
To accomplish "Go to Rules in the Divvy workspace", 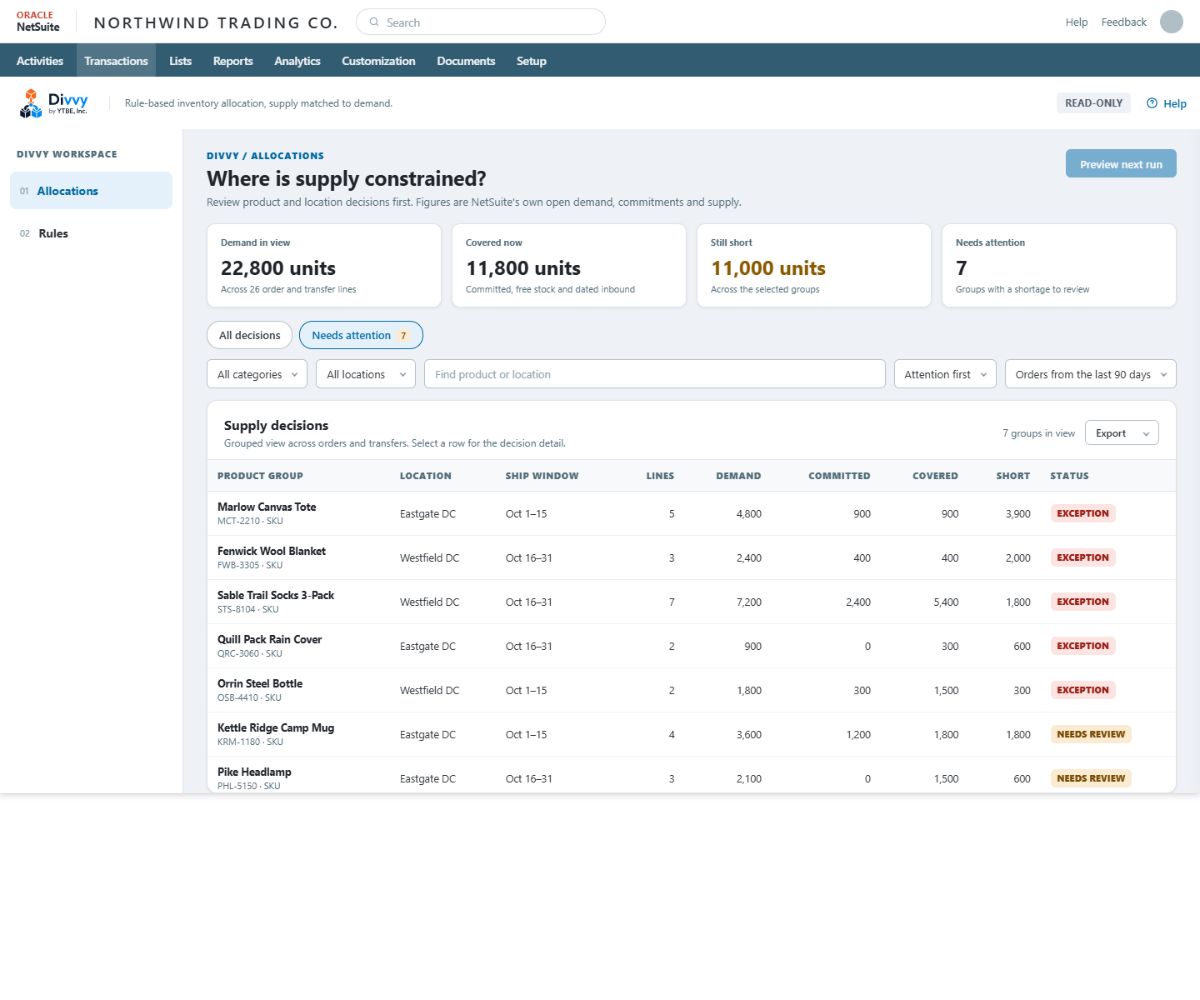I will coord(91,233).
